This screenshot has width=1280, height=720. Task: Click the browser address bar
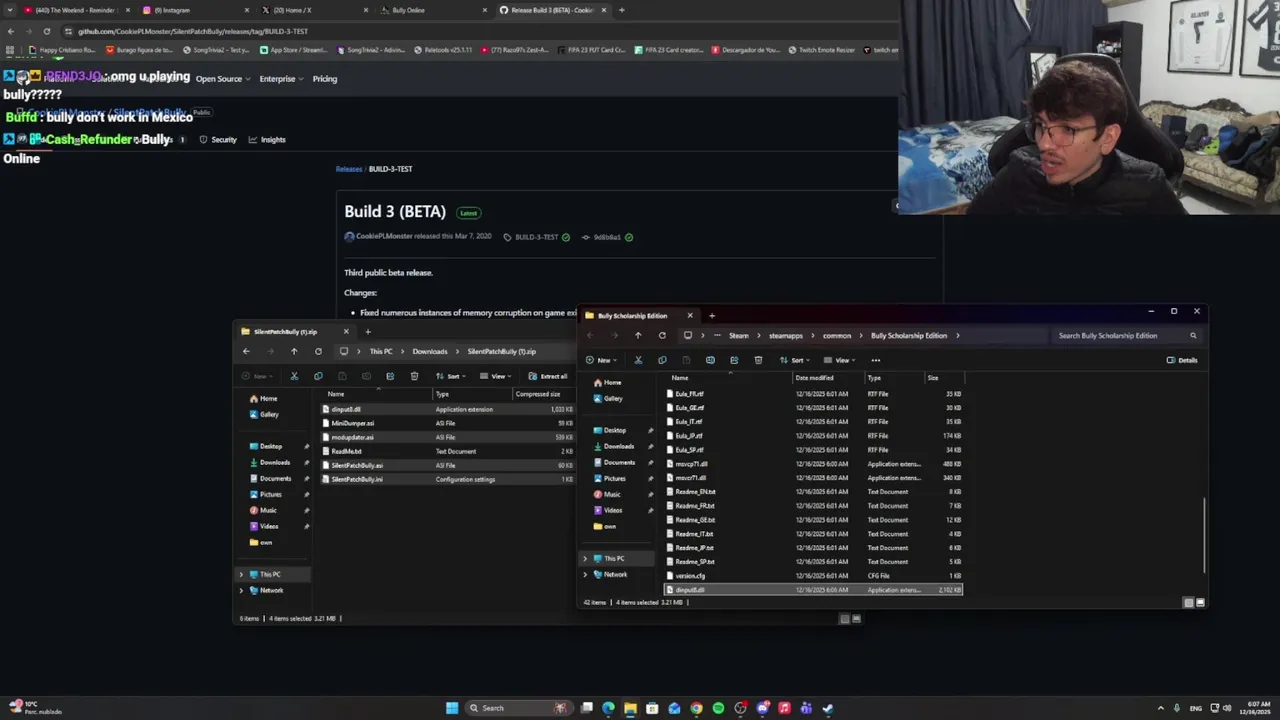[480, 31]
